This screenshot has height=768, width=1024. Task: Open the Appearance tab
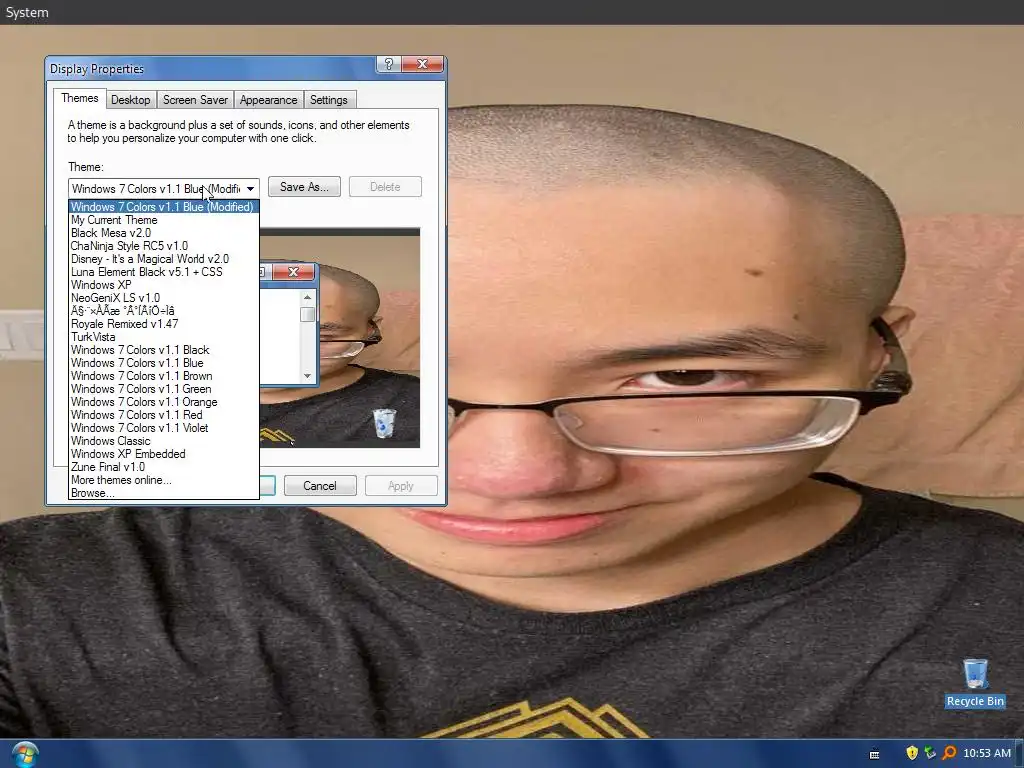[268, 100]
